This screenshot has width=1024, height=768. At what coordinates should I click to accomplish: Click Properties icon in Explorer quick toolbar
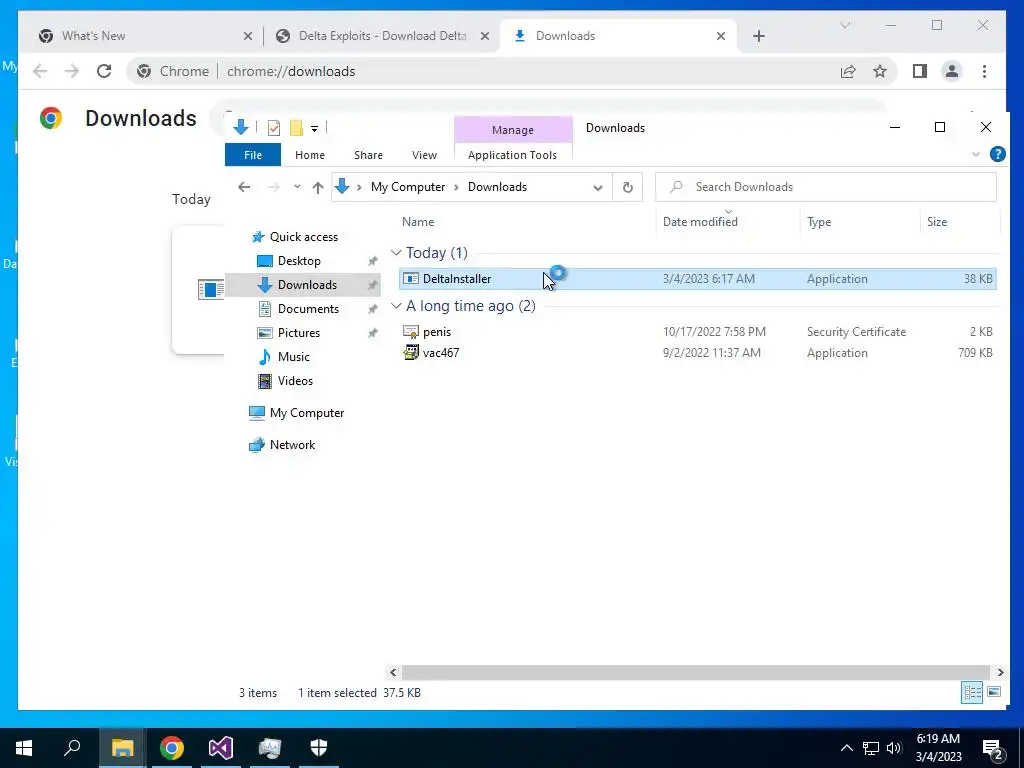[274, 128]
